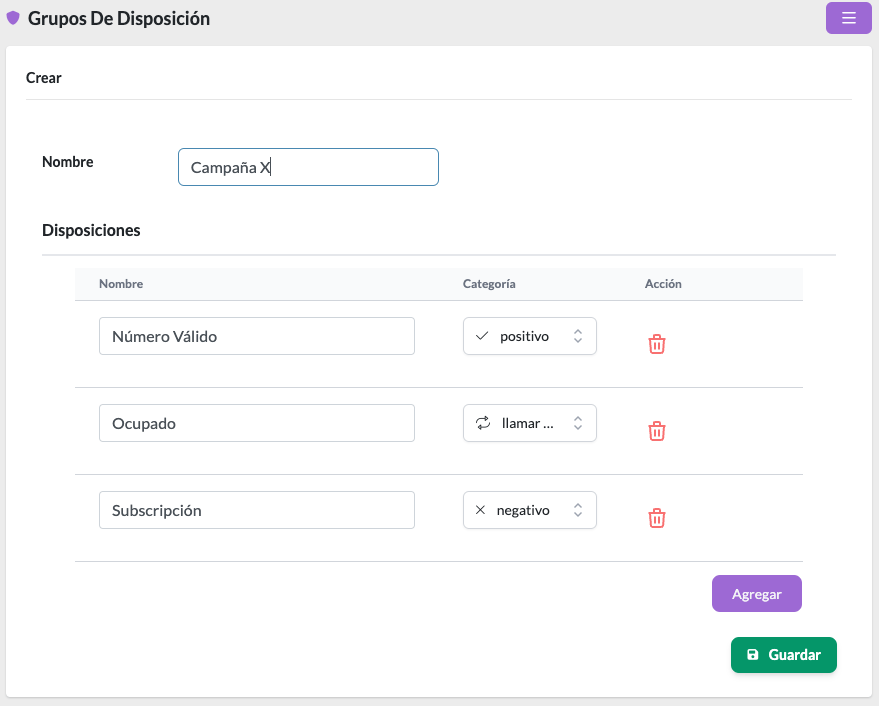
Task: Click the Nombre label beside group name field
Action: pyautogui.click(x=68, y=161)
